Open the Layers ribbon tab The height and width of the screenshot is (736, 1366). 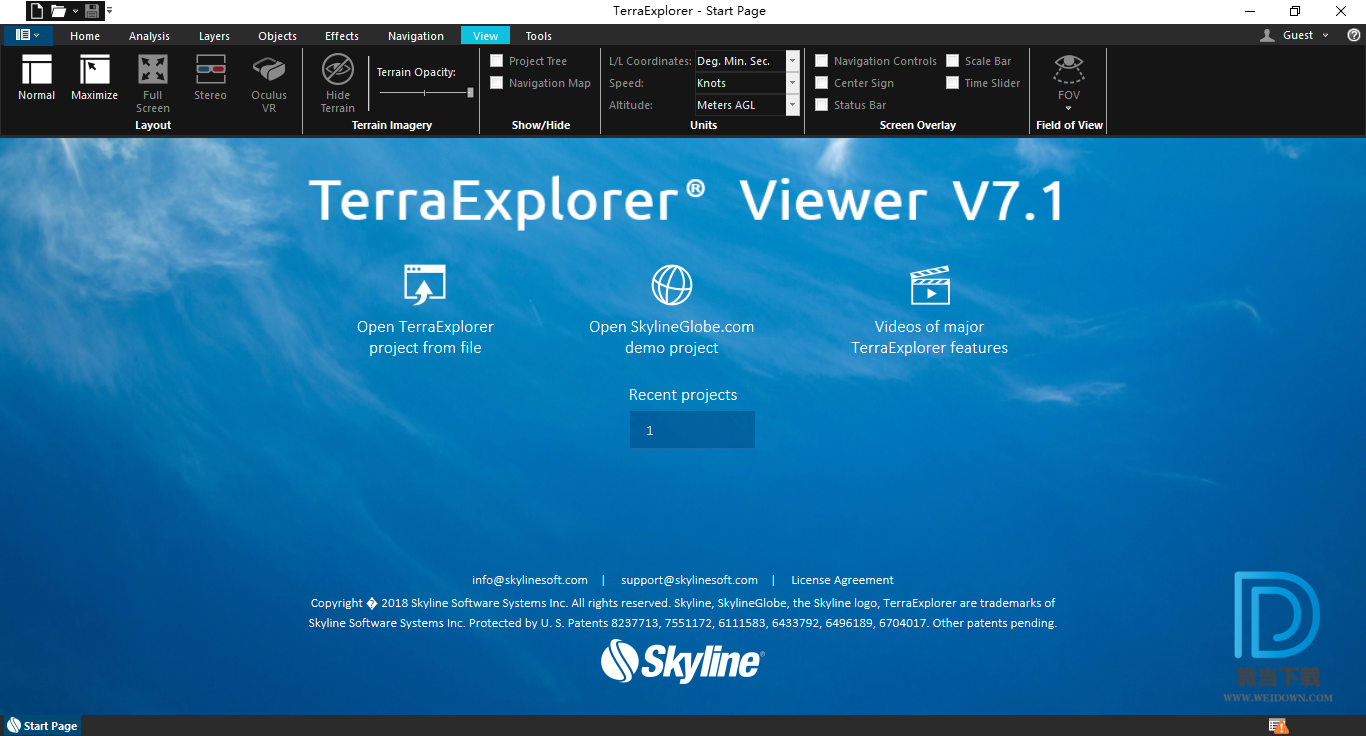[214, 36]
